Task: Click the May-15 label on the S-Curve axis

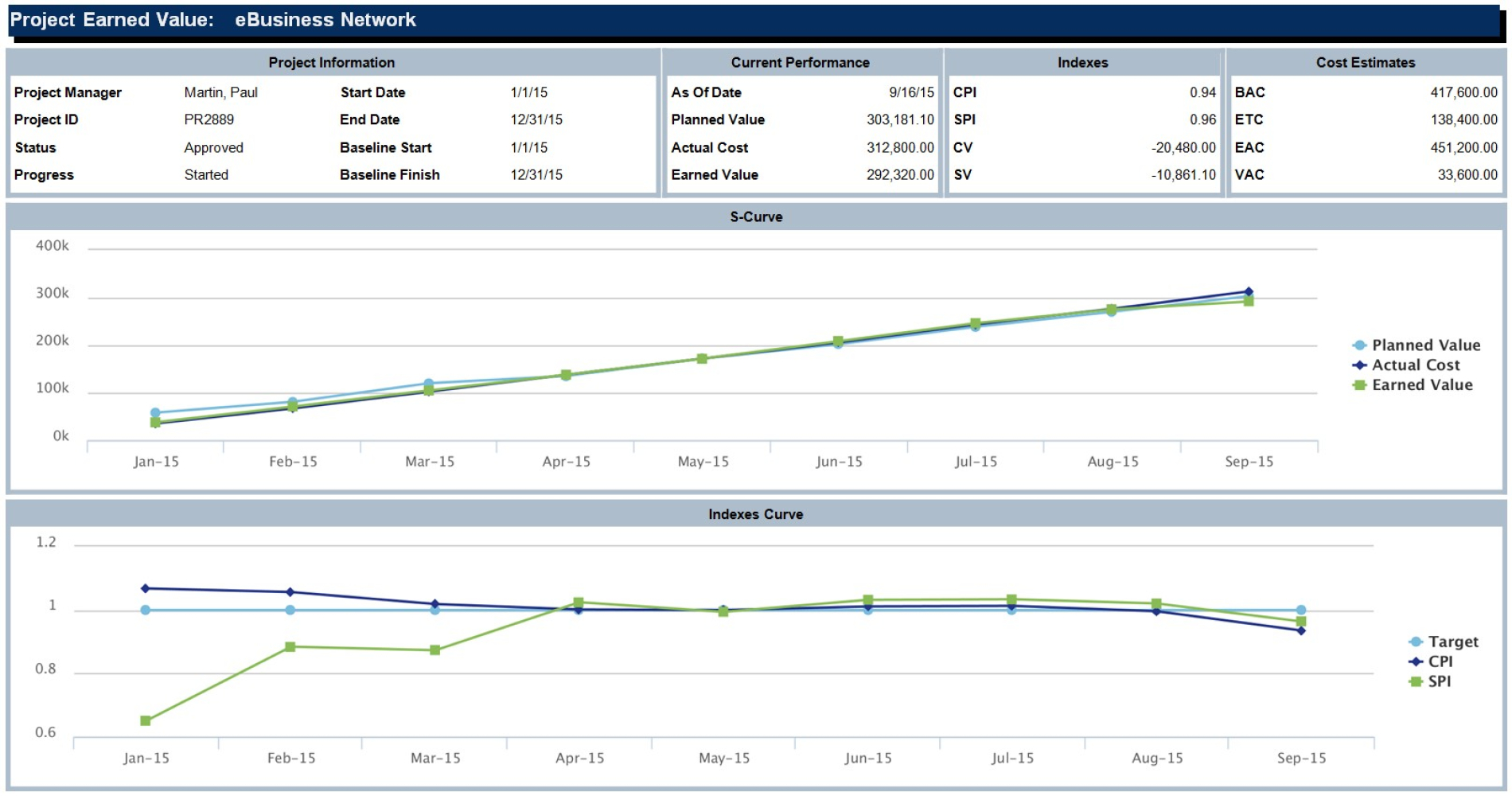Action: click(x=703, y=462)
